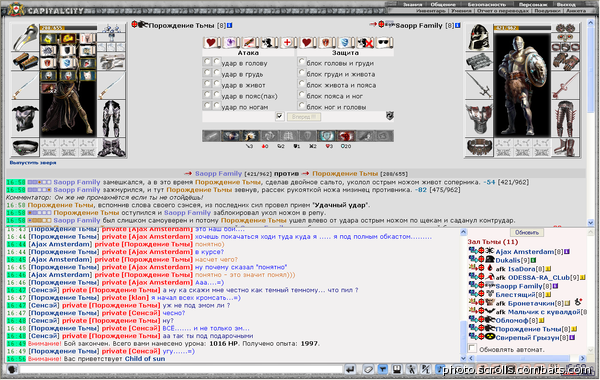The width and height of the screenshot is (600, 380).
Task: Activate the red blood strike skill
Action: 345,136
